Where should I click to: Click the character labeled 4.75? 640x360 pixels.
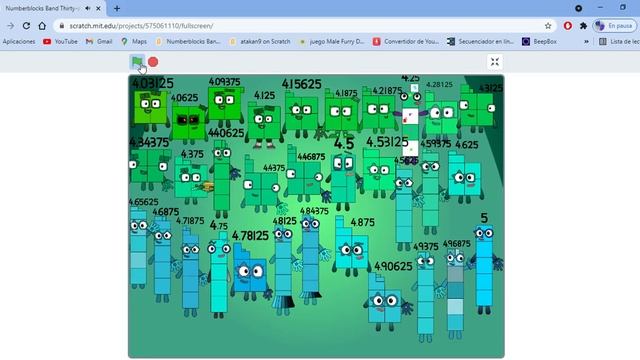[219, 275]
